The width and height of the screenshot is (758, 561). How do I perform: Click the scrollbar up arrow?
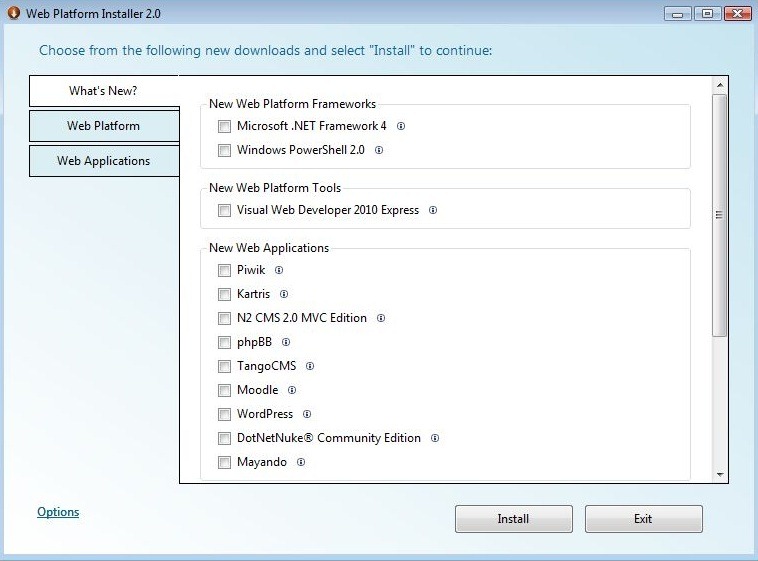click(719, 85)
